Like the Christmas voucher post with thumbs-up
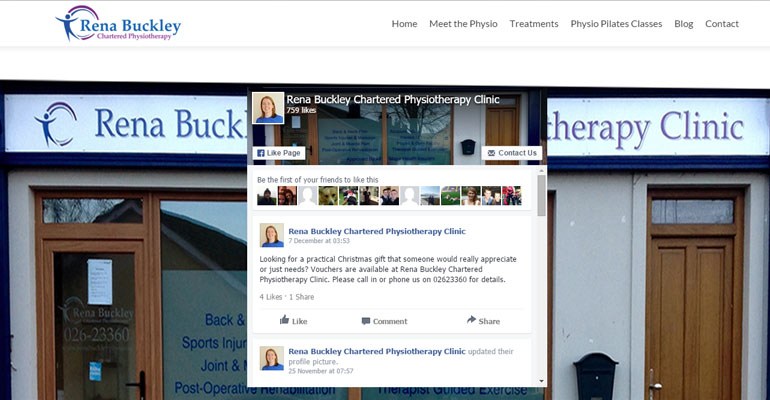Screen dimensions: 770x400 [x=294, y=321]
